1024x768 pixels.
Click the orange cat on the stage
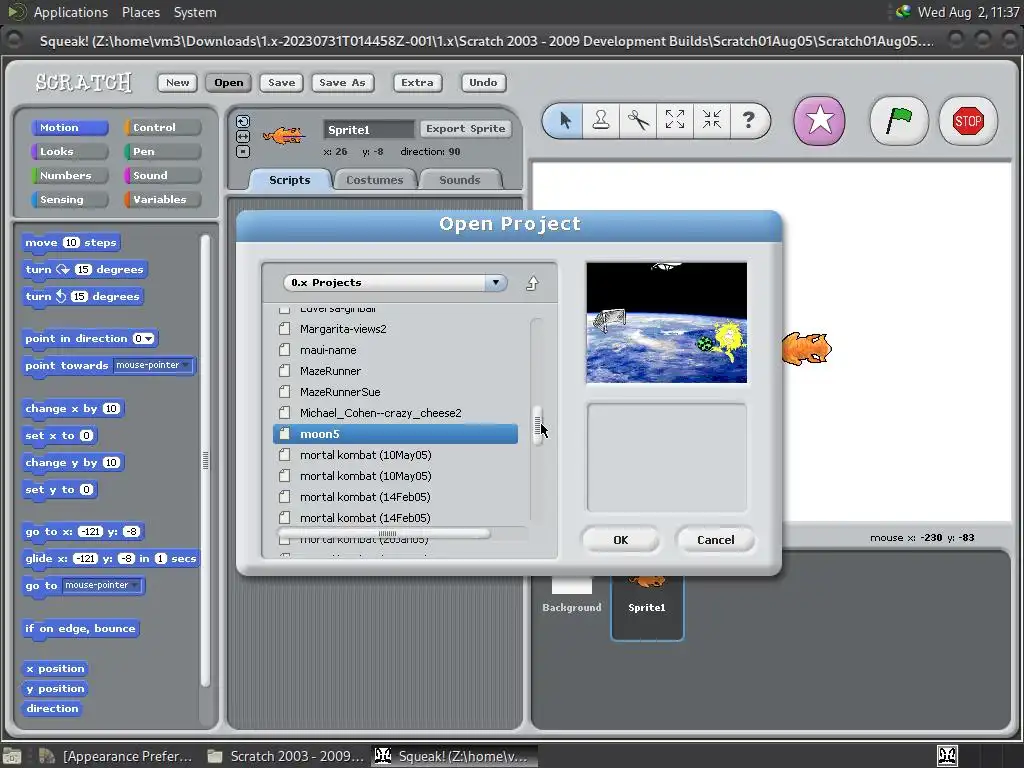pos(807,348)
